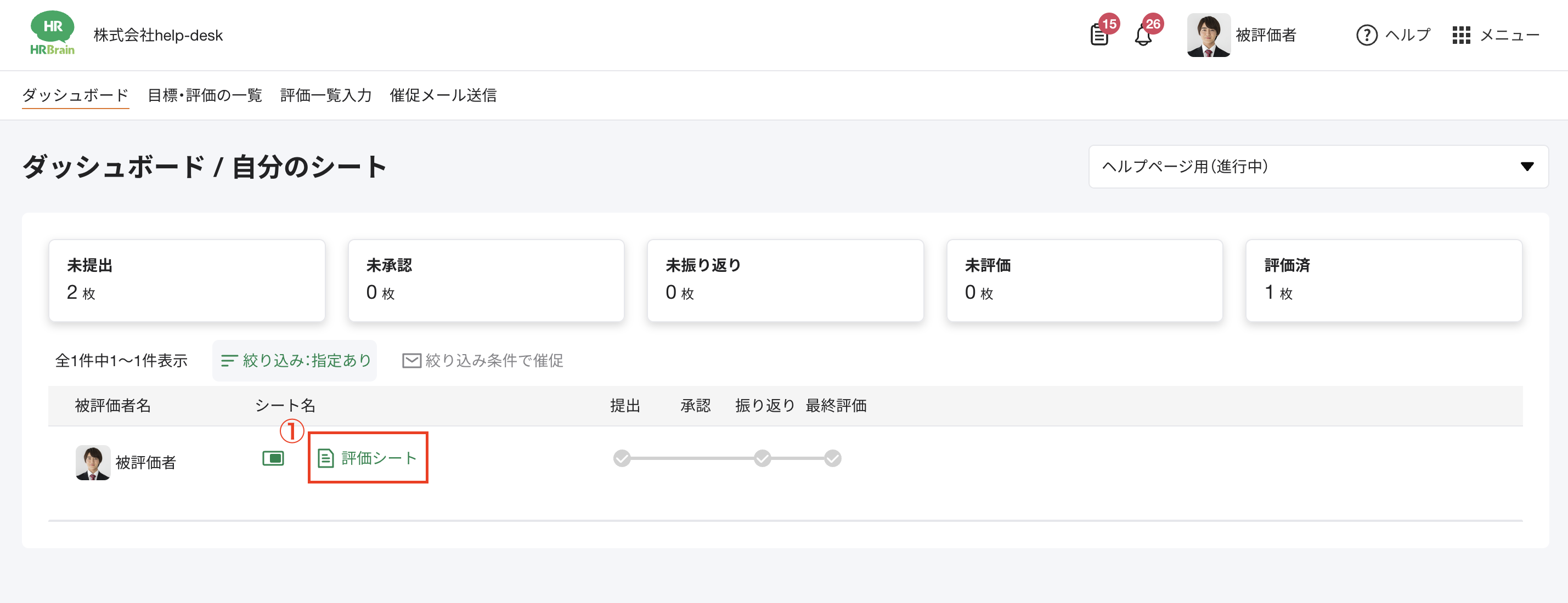Click the 被評価者 row avatar photo
Screen dimensions: 1568x603
click(93, 463)
